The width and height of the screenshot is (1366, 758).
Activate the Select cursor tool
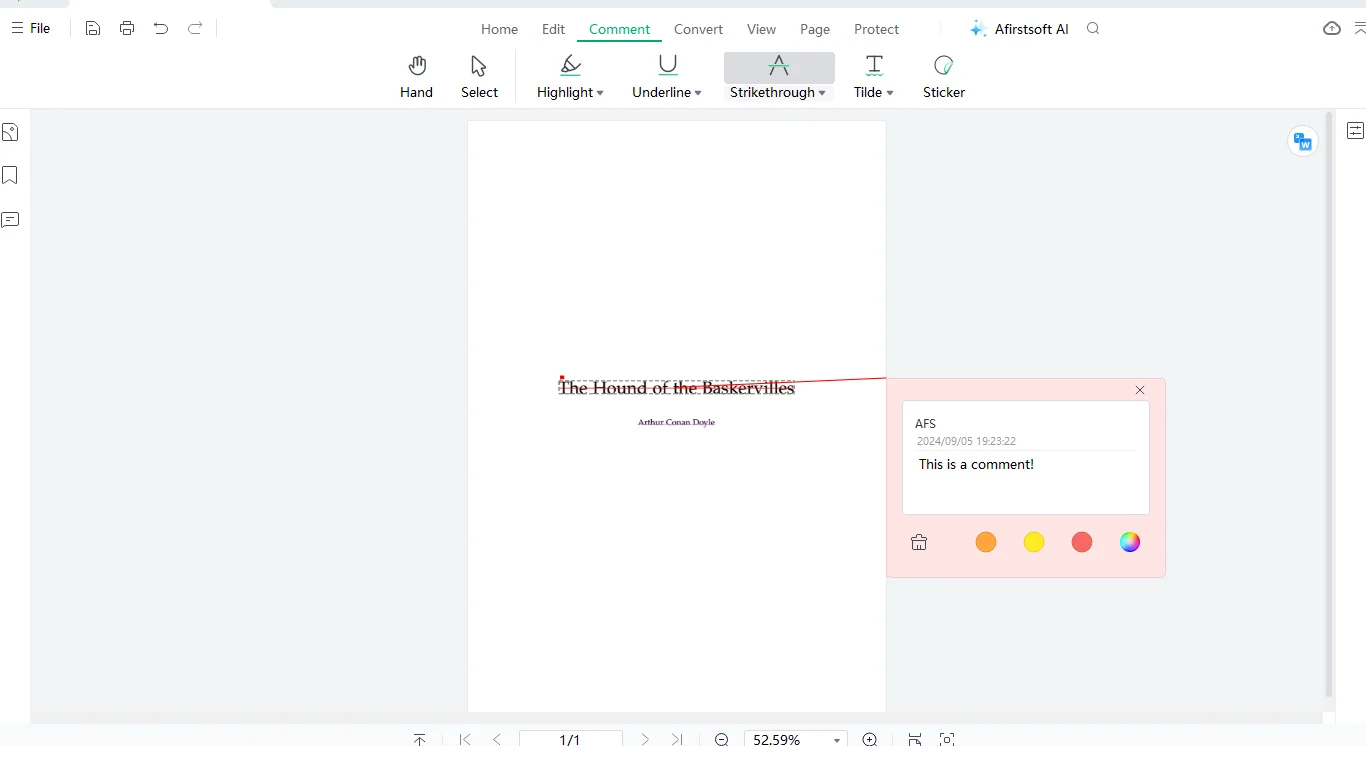pos(479,77)
